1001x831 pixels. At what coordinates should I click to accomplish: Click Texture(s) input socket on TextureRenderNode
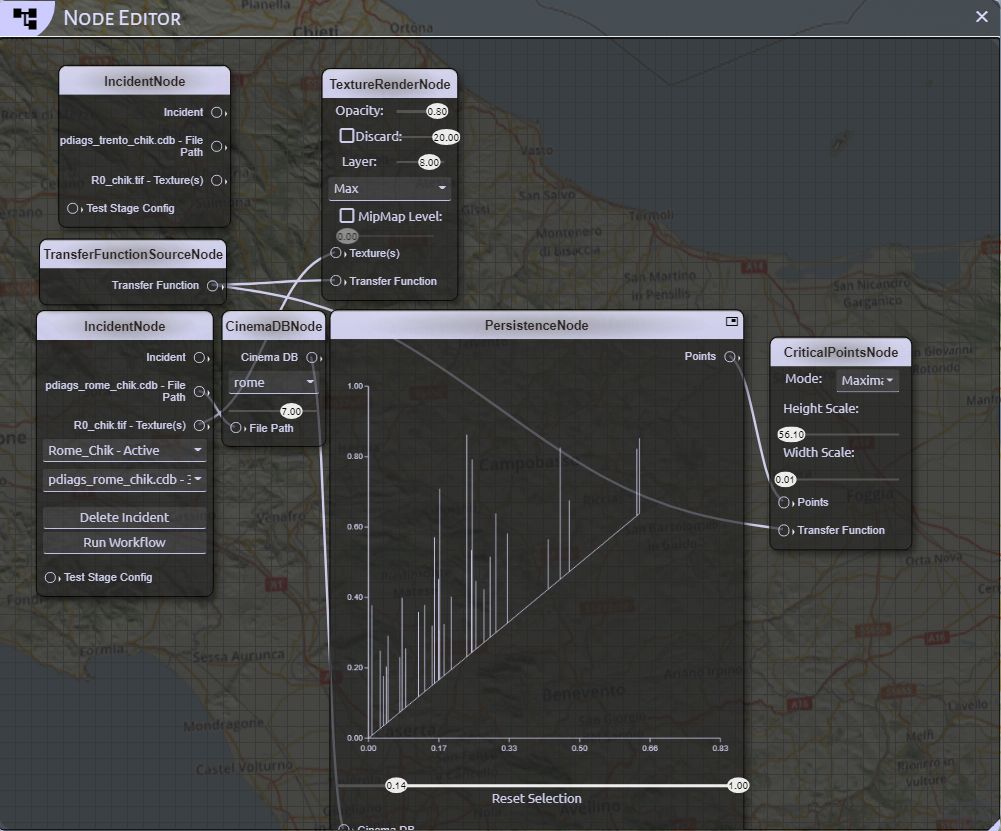(x=336, y=253)
